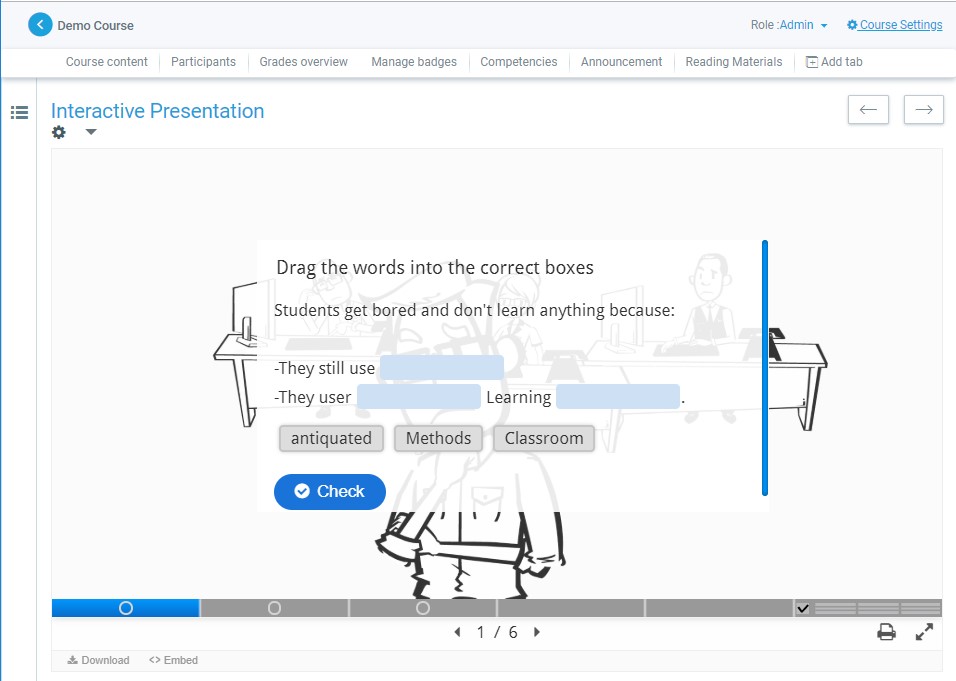Open the caret dropdown beside the gear icon

(x=91, y=132)
